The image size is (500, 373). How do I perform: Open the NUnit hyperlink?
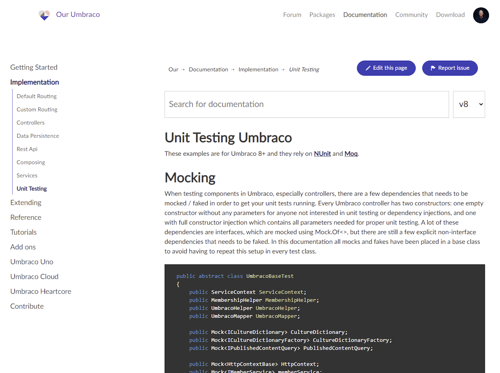pyautogui.click(x=322, y=153)
